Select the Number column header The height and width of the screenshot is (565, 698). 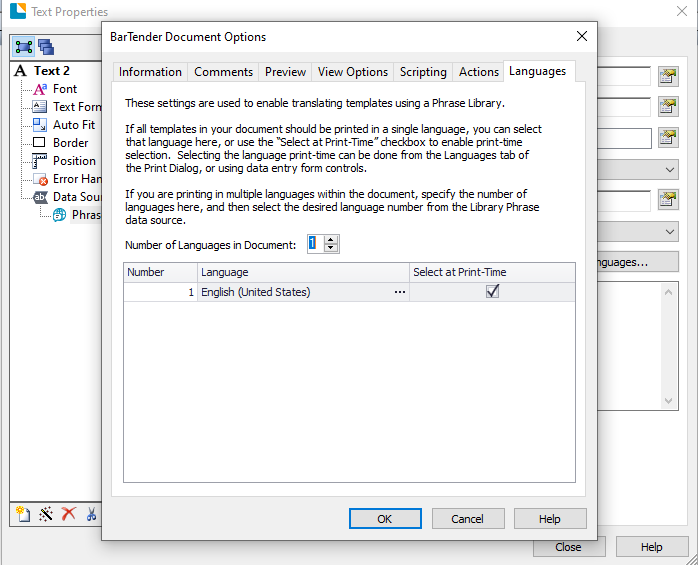click(x=161, y=272)
